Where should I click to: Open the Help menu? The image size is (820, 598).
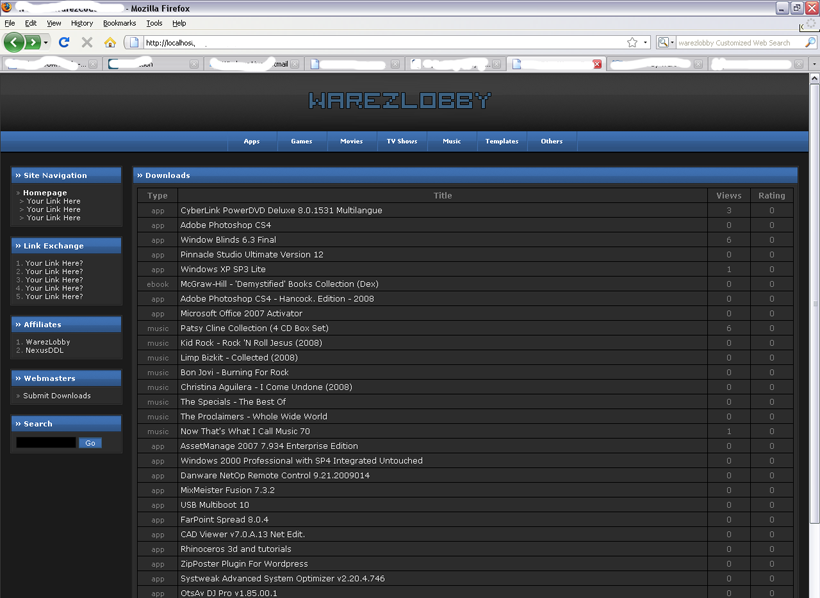click(179, 23)
